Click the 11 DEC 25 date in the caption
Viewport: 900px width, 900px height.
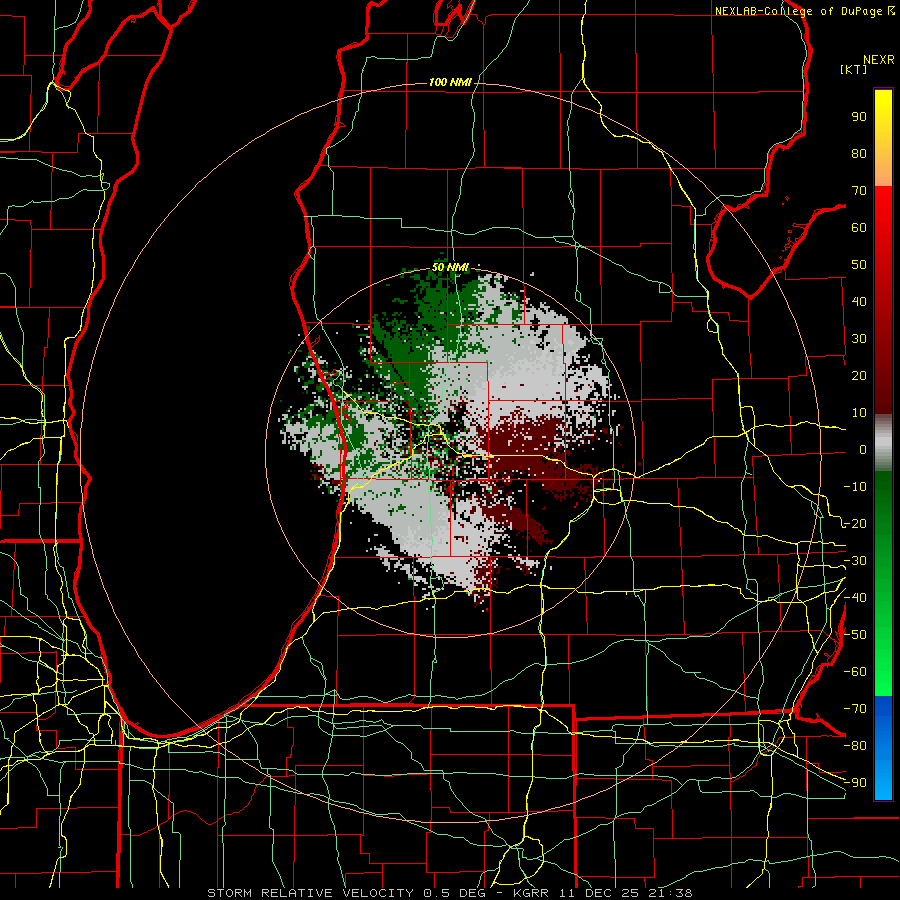(x=598, y=893)
